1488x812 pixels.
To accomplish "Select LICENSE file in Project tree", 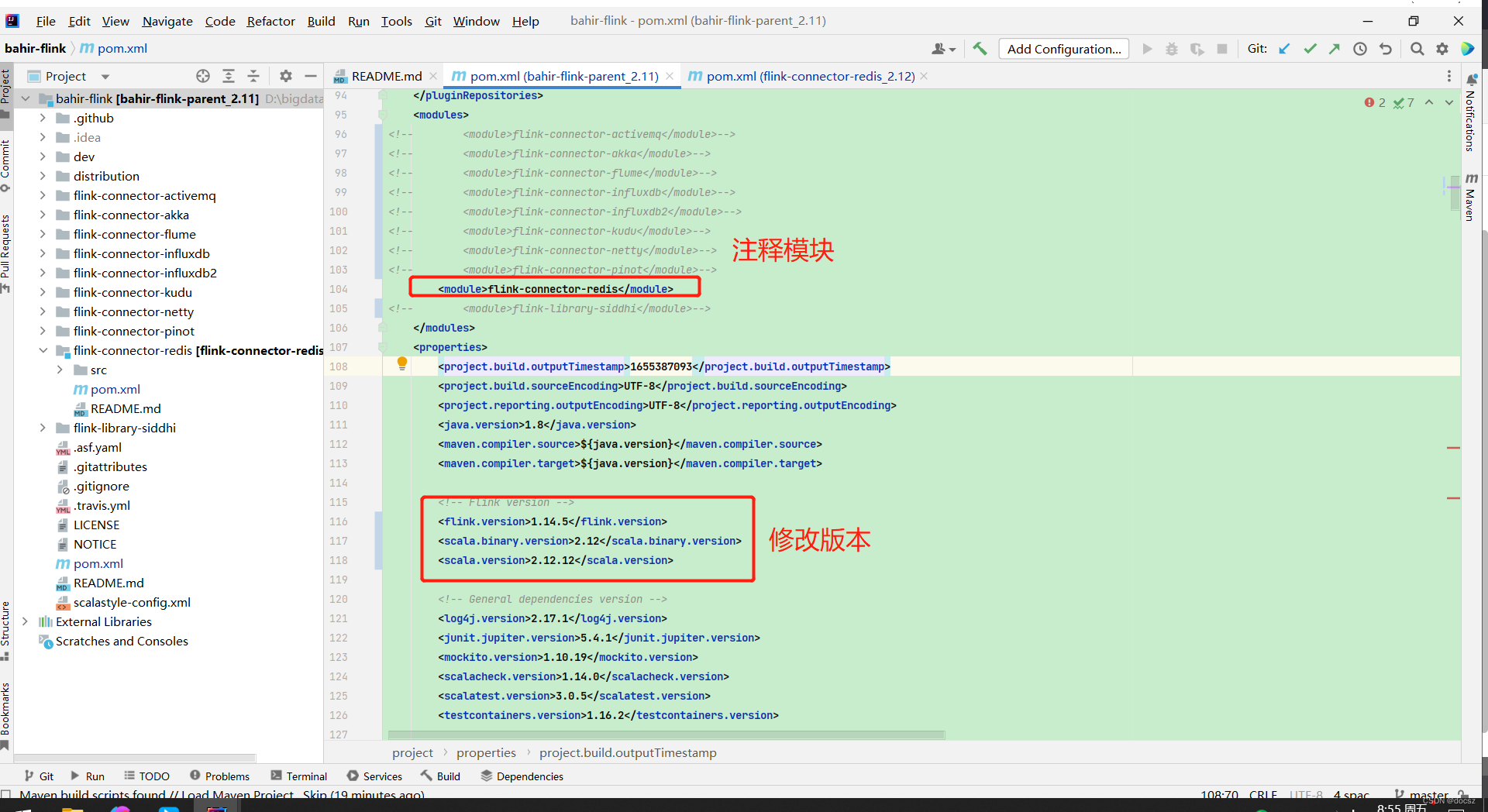I will point(96,525).
